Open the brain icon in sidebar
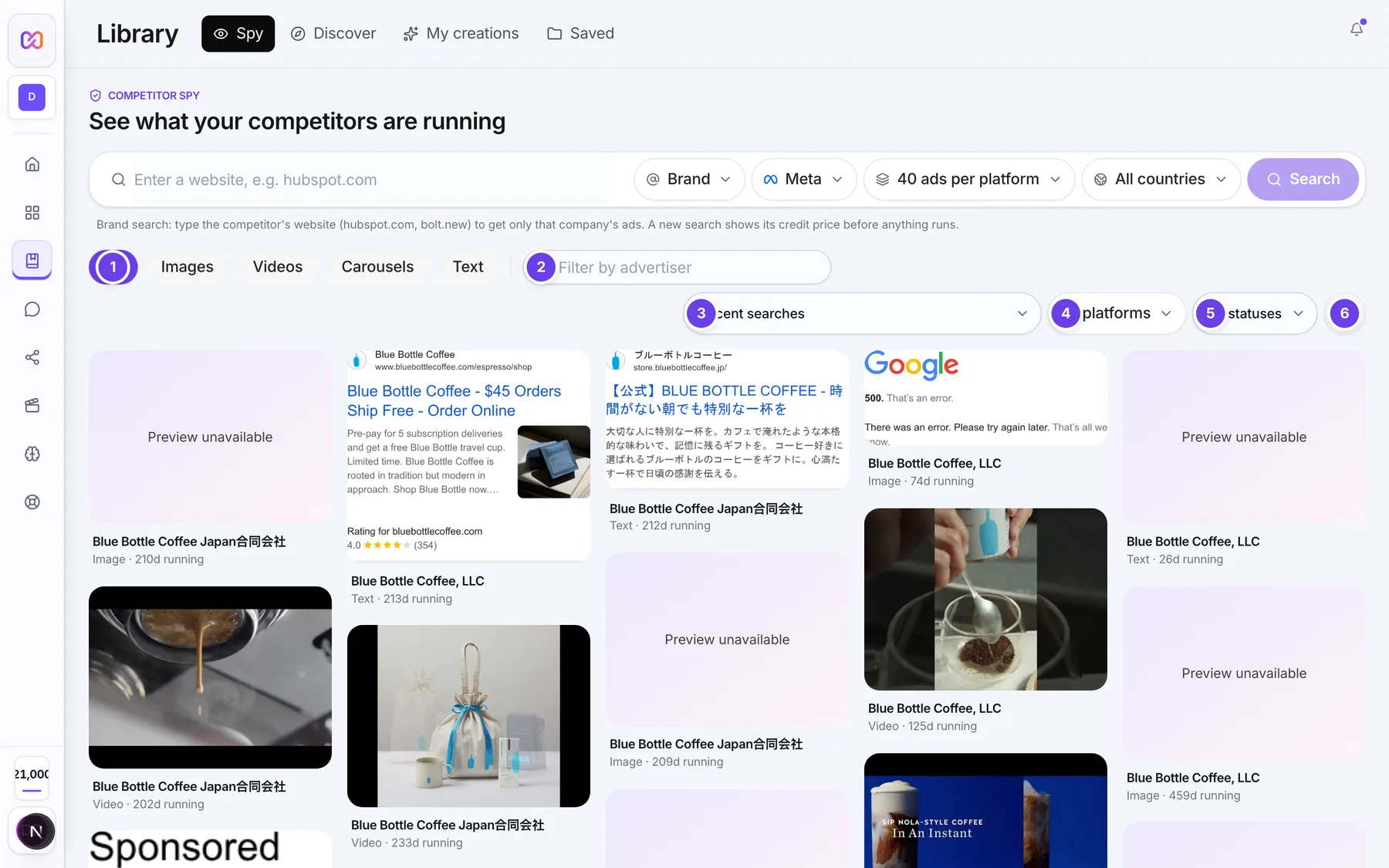 click(x=32, y=454)
